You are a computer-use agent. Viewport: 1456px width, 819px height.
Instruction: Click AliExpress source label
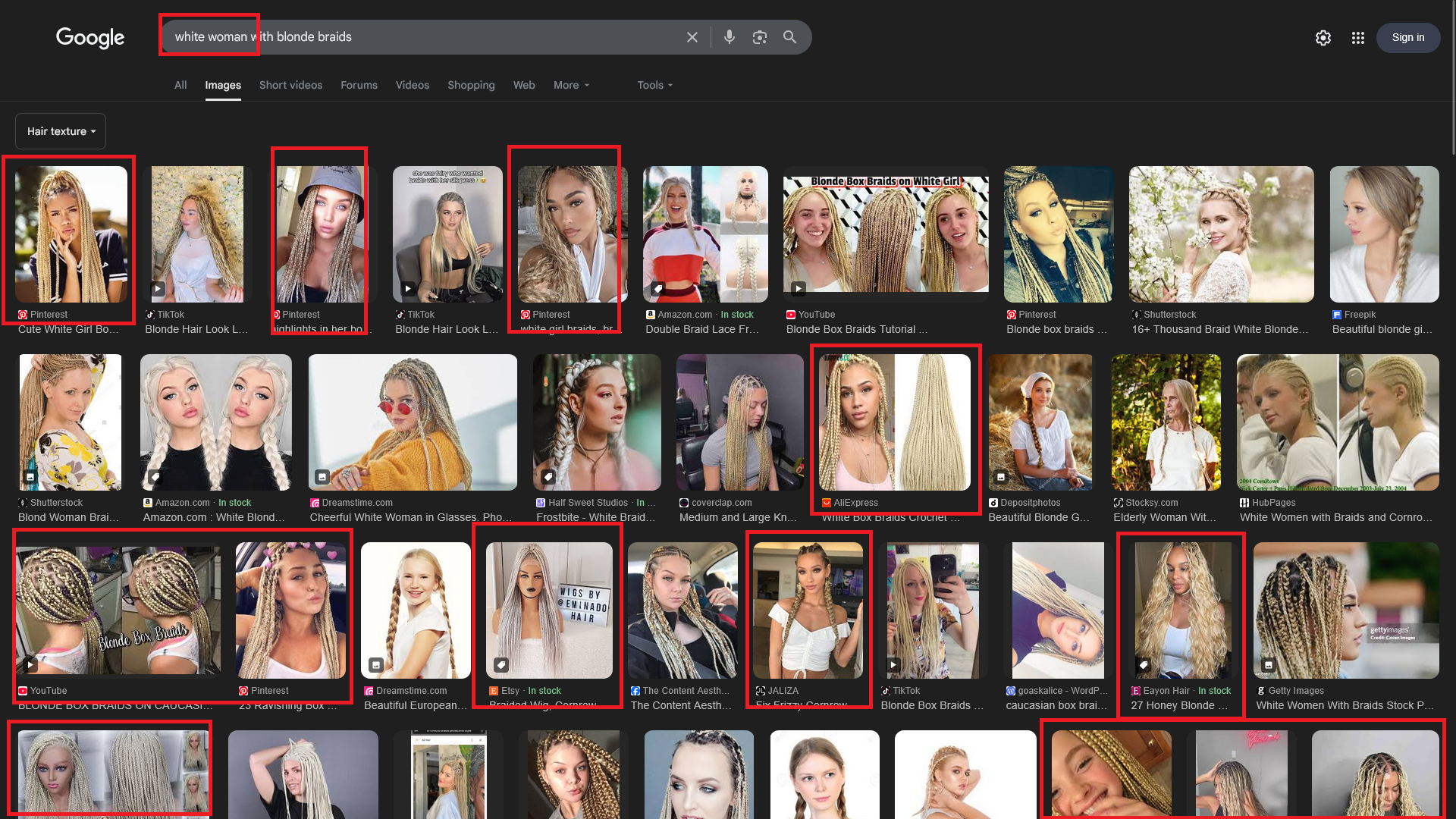(850, 503)
